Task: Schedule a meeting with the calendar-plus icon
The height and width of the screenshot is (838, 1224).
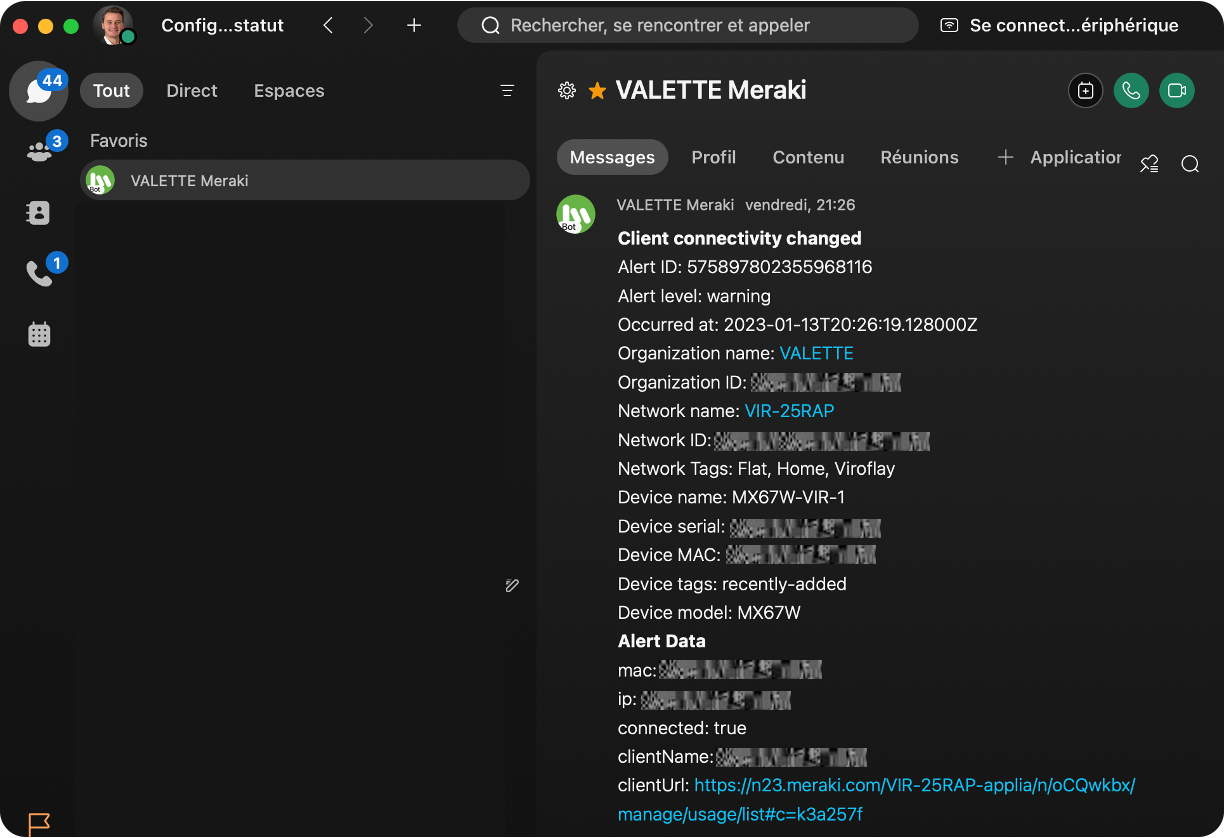Action: click(x=1086, y=90)
